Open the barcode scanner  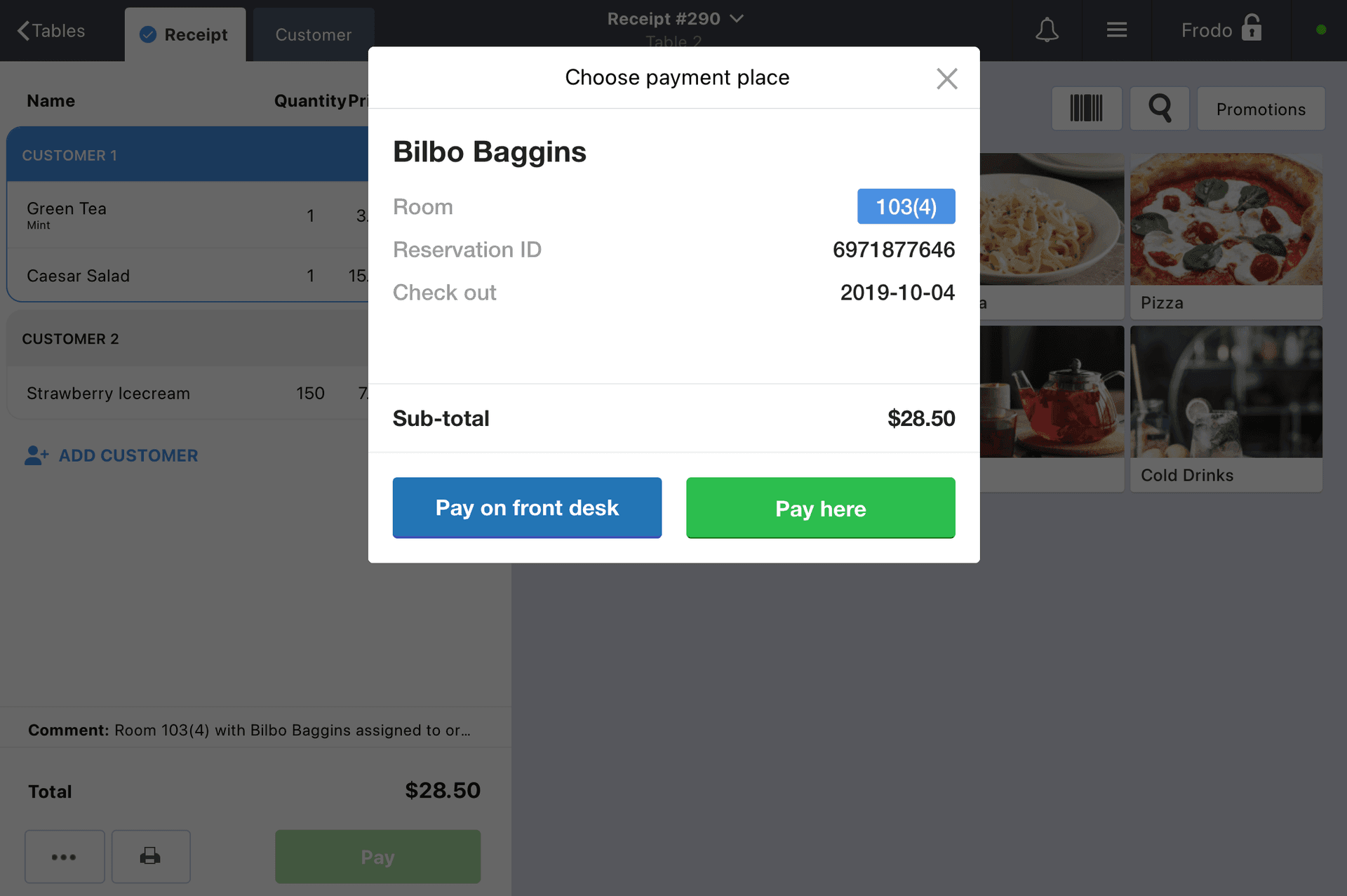click(x=1086, y=109)
